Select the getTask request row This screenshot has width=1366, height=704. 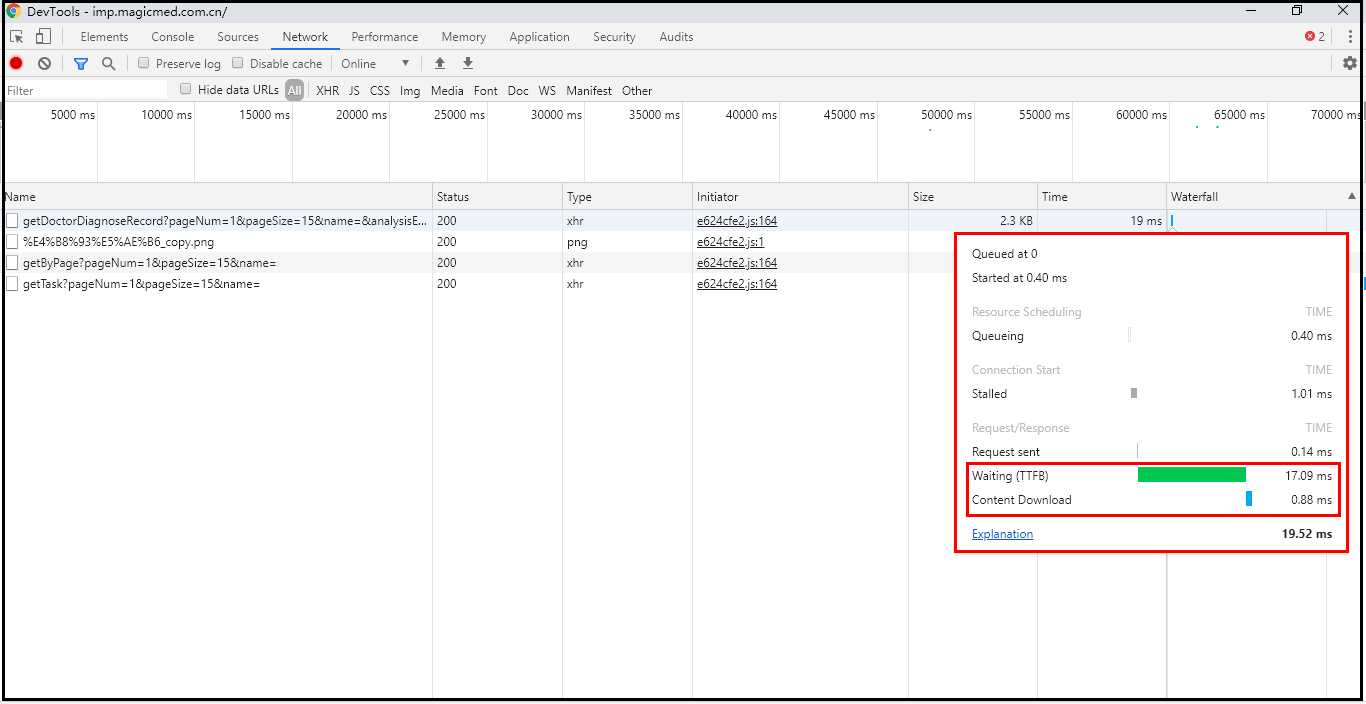(480, 284)
